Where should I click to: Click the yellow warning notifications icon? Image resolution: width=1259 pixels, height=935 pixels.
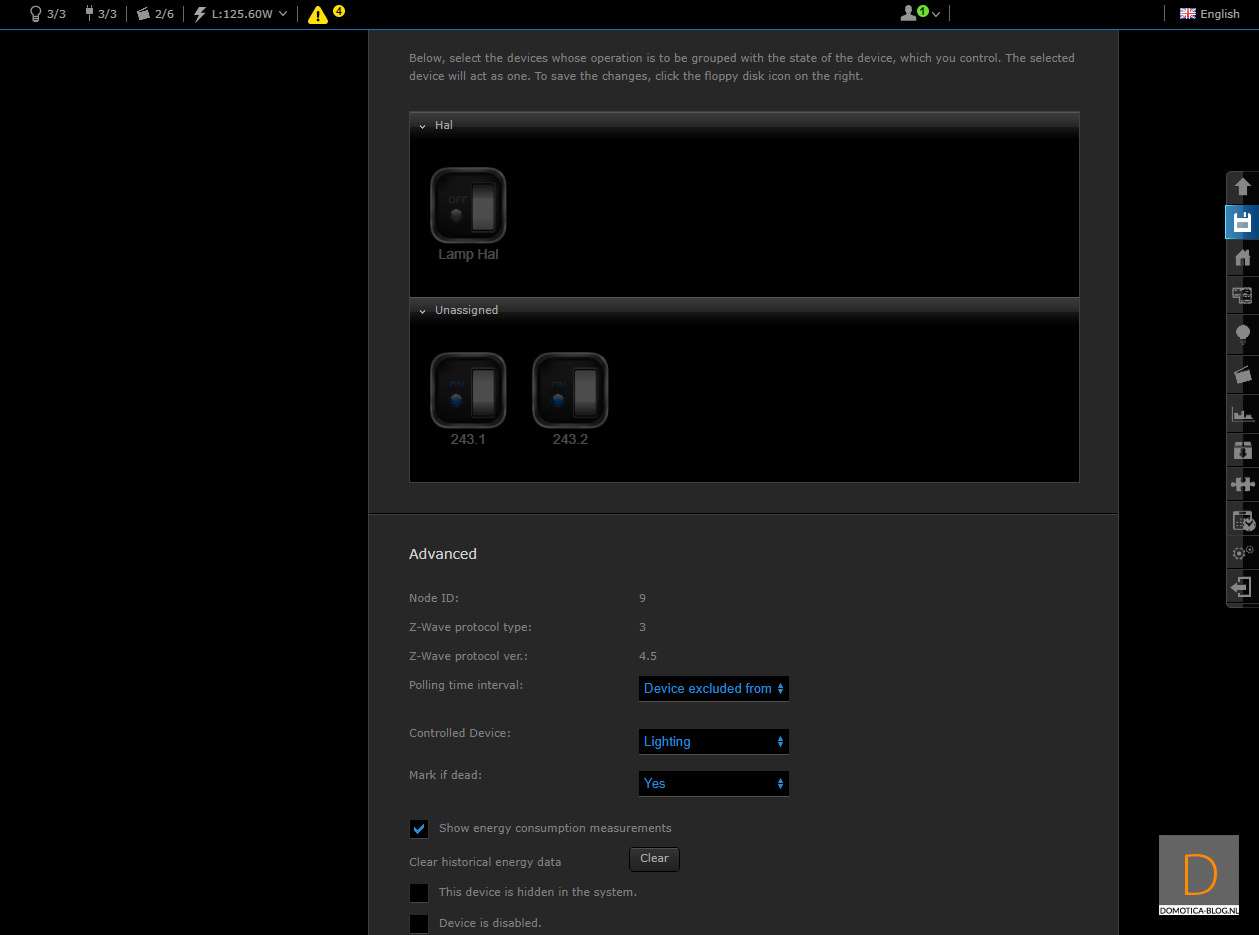pos(318,14)
